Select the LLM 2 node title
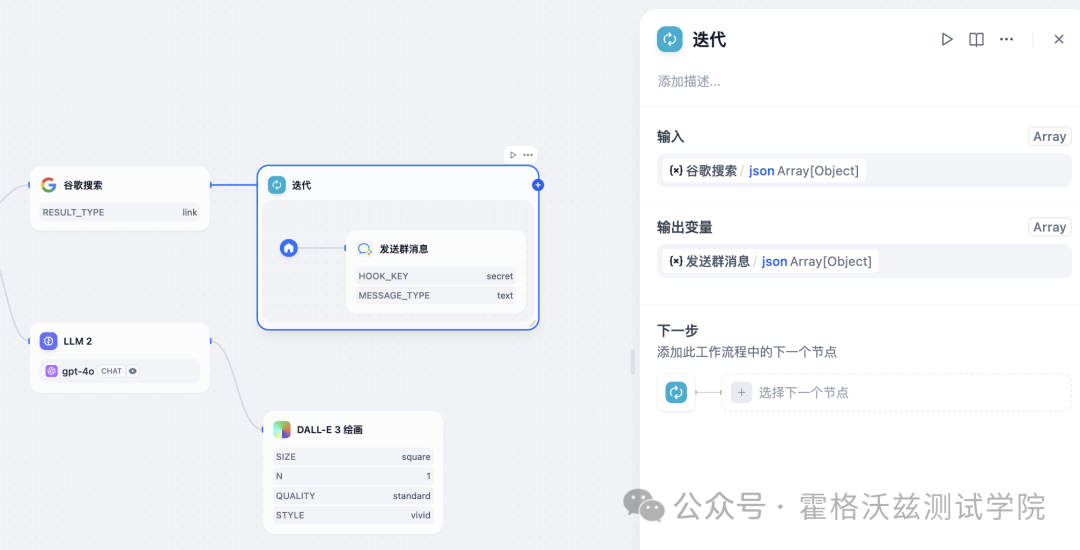1080x550 pixels. pyautogui.click(x=78, y=341)
